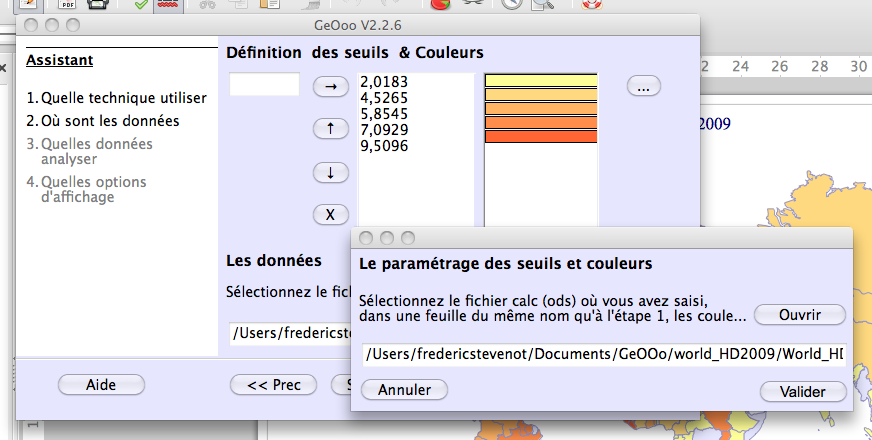This screenshot has height=440, width=872.
Task: Open the ellipsis (...) color settings button
Action: pos(643,86)
